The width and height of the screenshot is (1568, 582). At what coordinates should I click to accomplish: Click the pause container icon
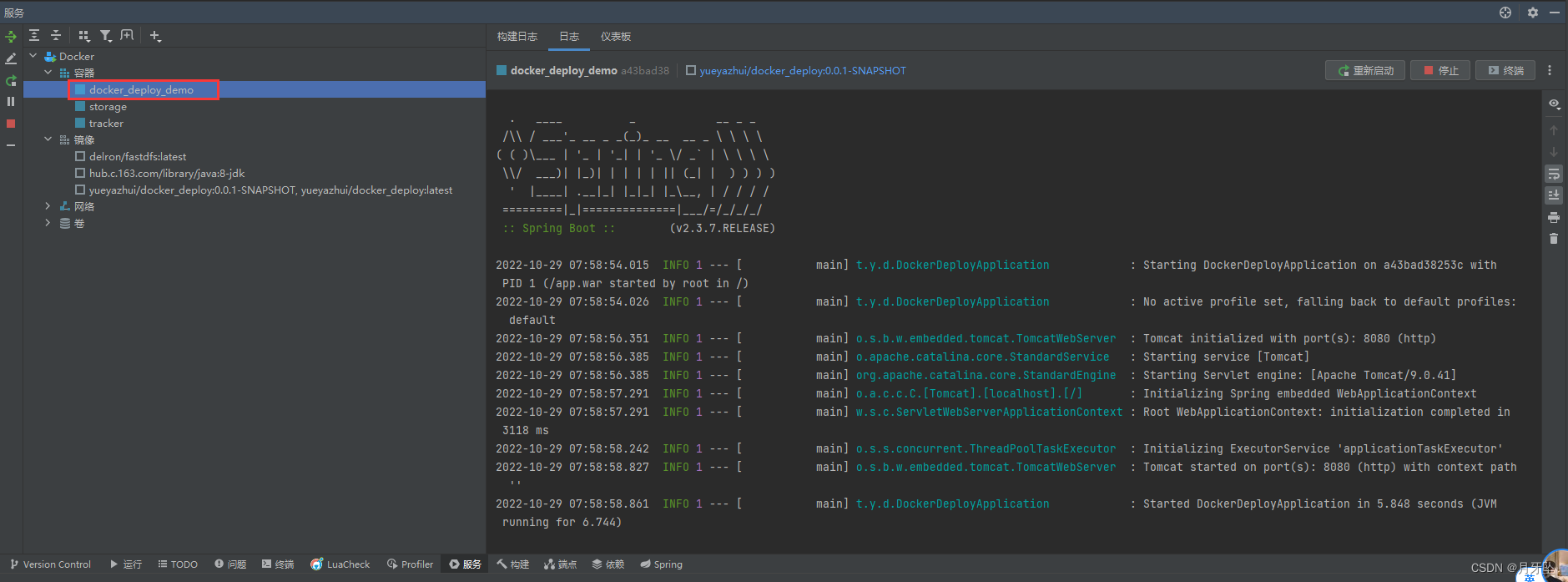tap(11, 102)
